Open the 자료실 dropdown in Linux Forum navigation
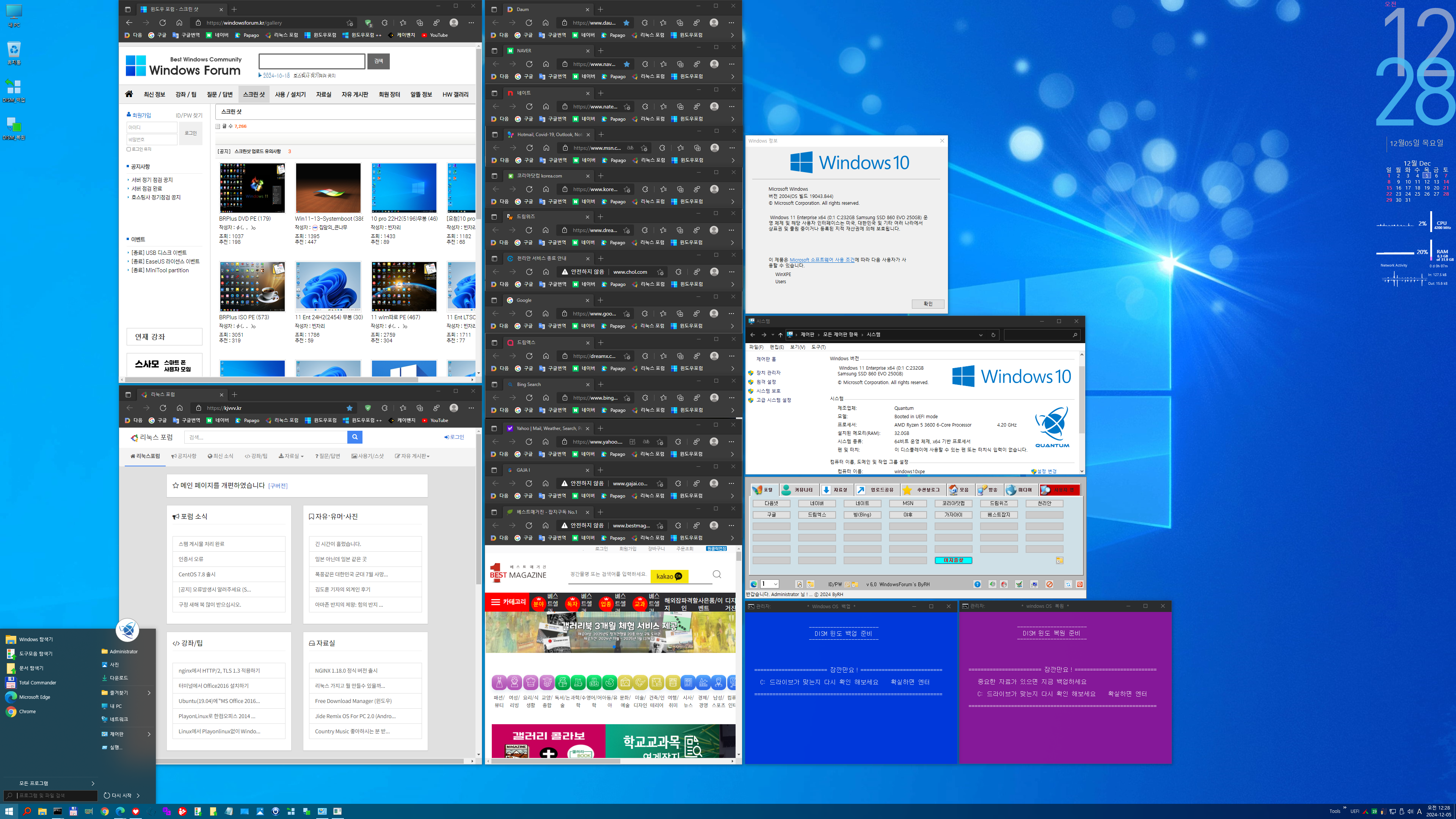The image size is (1456, 819). pos(291,456)
